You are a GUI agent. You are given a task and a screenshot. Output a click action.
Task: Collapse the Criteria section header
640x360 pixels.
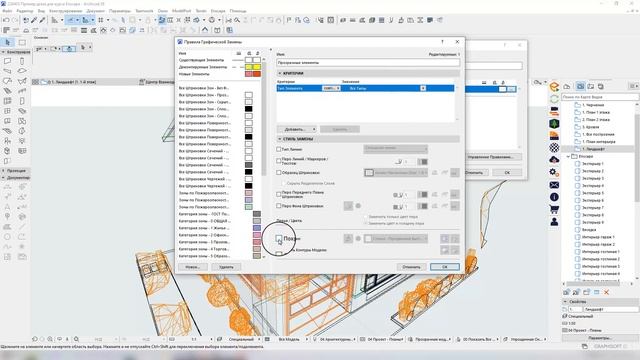[280, 73]
